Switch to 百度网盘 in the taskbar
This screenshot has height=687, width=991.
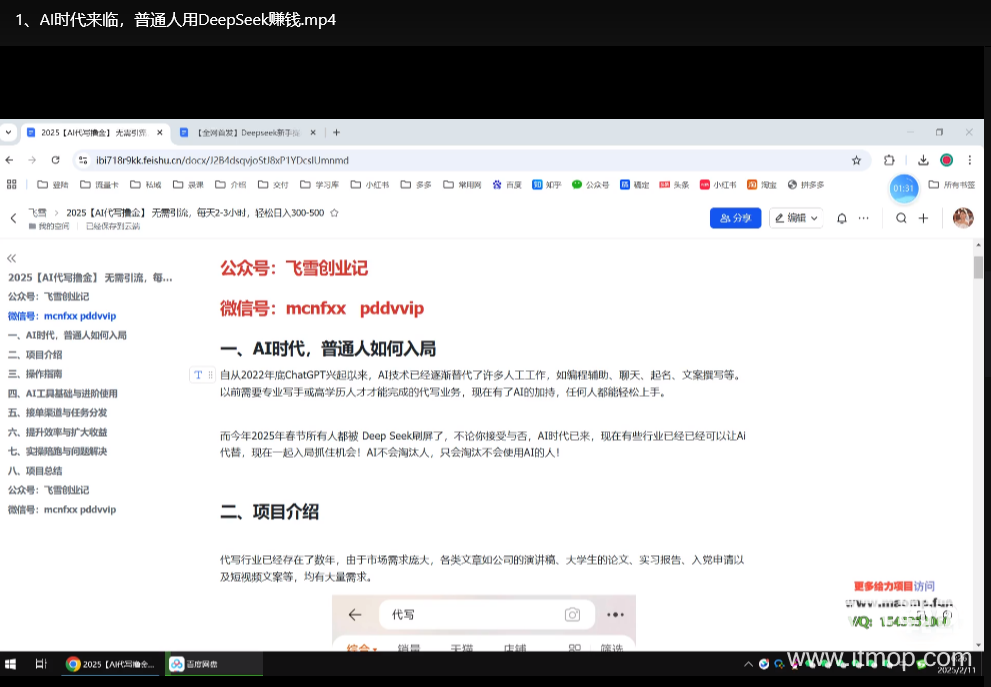(x=214, y=664)
